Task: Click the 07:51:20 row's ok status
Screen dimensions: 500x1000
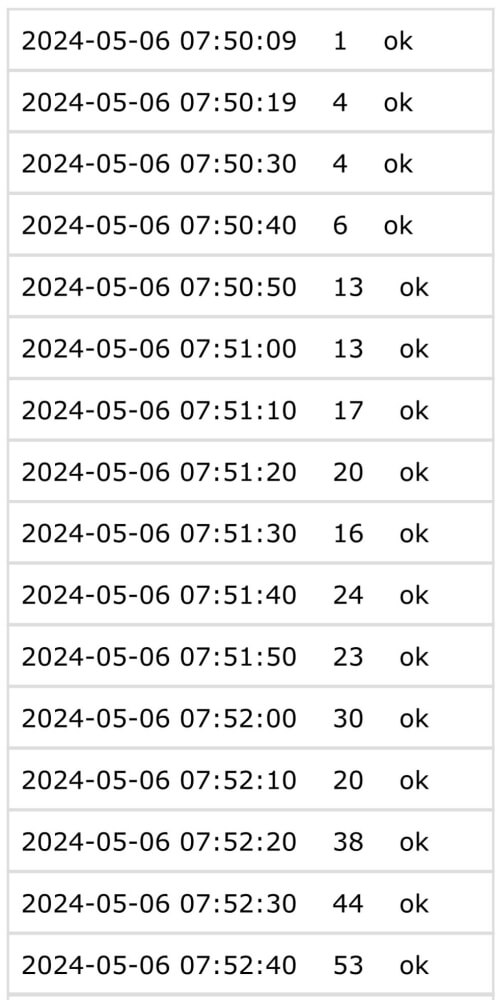Action: [x=415, y=472]
